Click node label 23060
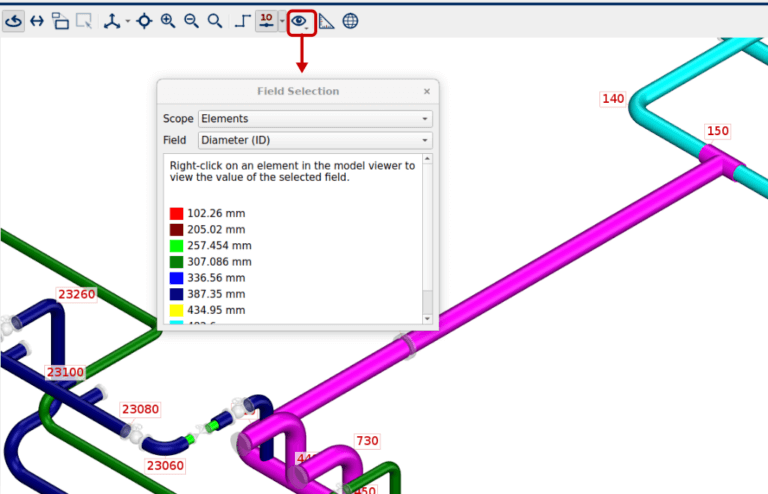Viewport: 768px width, 494px height. (x=165, y=466)
